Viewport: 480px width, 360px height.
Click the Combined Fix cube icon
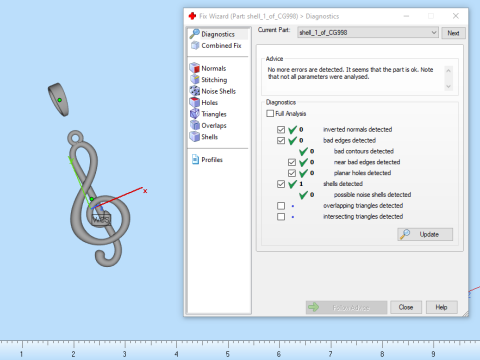(x=195, y=45)
